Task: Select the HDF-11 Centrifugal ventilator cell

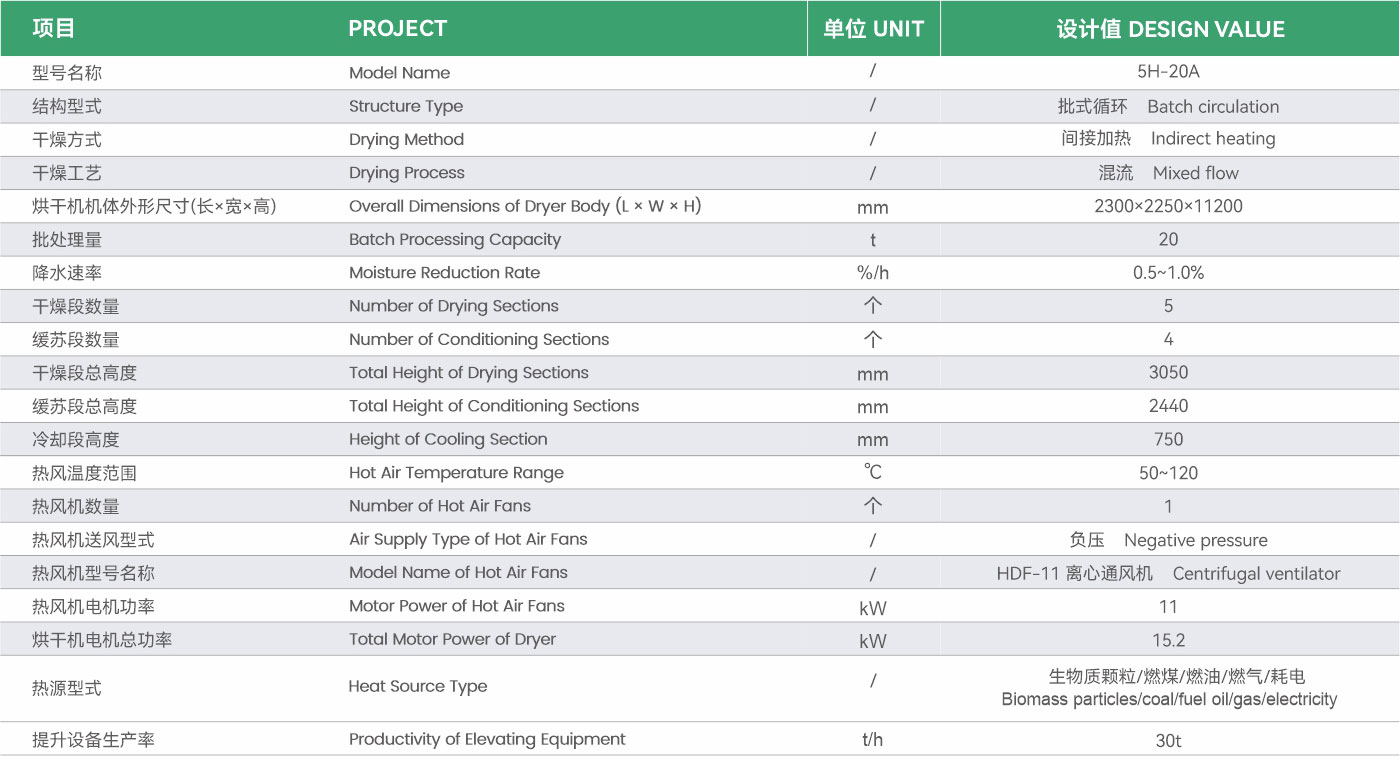Action: (1168, 574)
